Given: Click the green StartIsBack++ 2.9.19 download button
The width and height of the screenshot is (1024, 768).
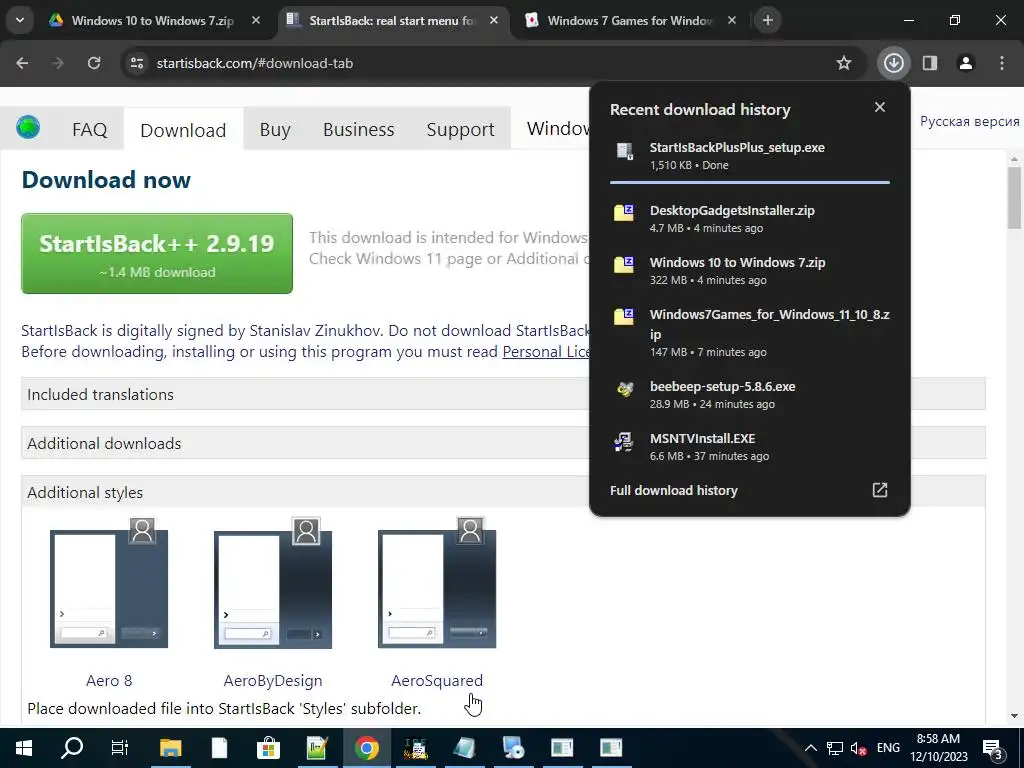Looking at the screenshot, I should 157,253.
